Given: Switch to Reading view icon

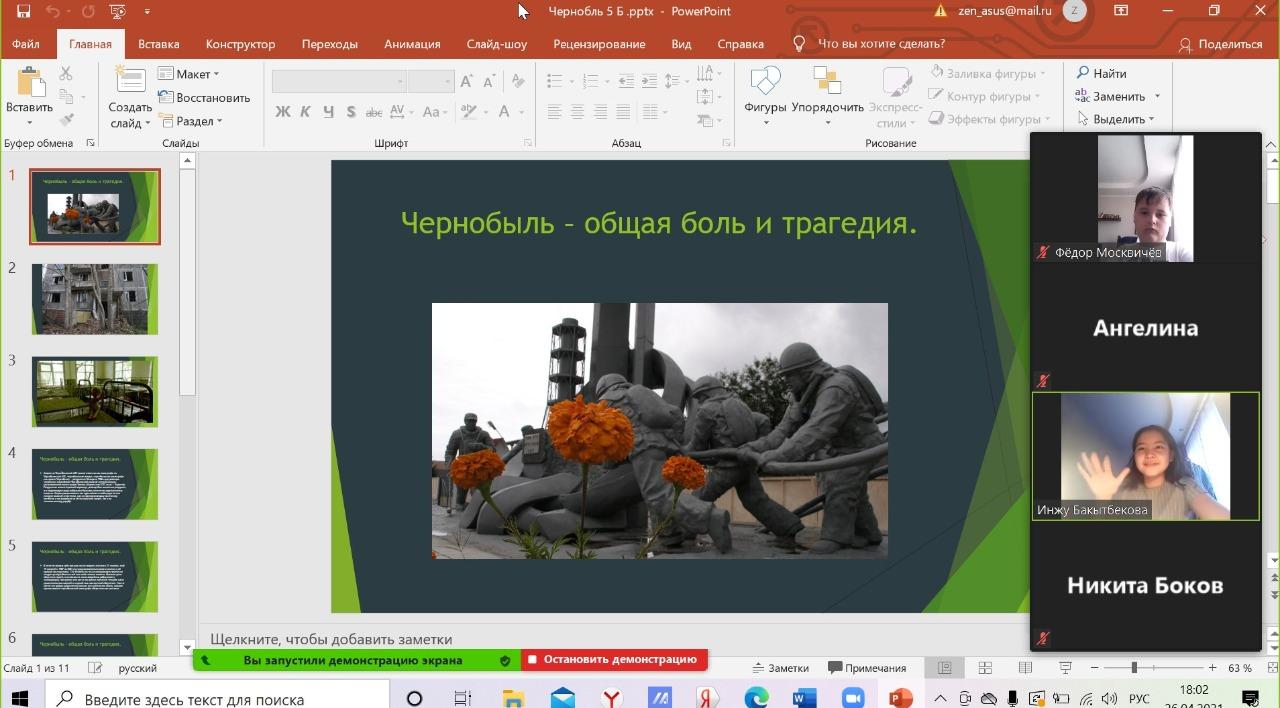Looking at the screenshot, I should click(x=1025, y=668).
